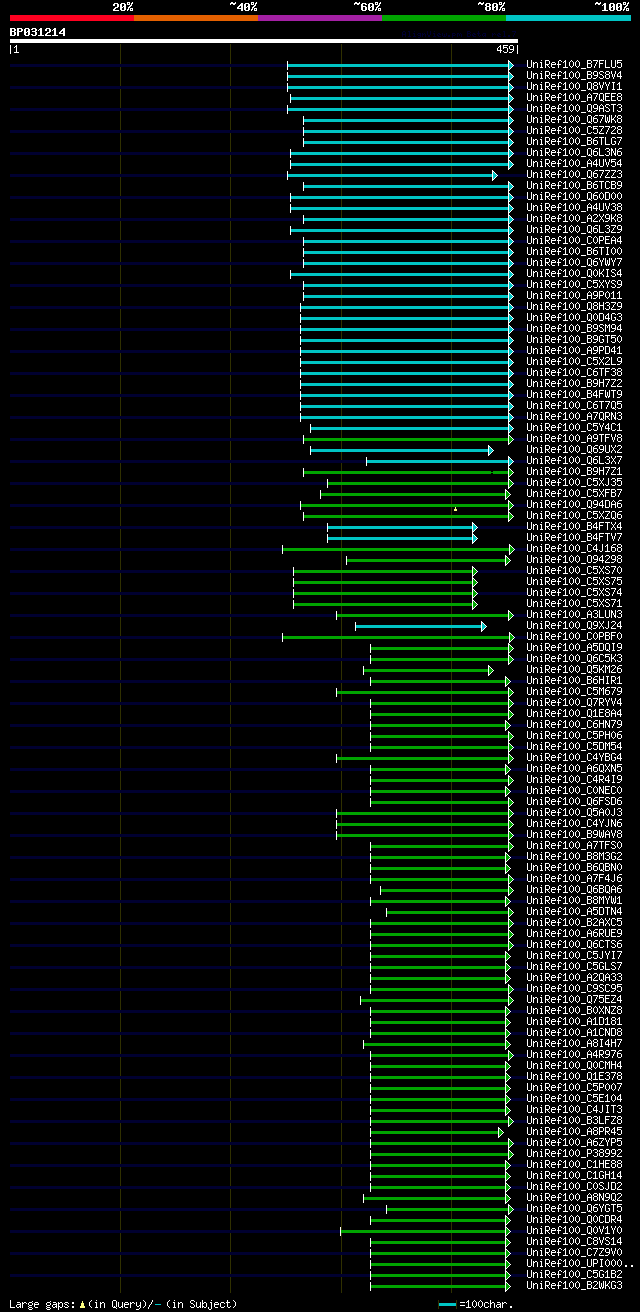Open the UniRef100_B7FLU5 hit label

(x=574, y=64)
